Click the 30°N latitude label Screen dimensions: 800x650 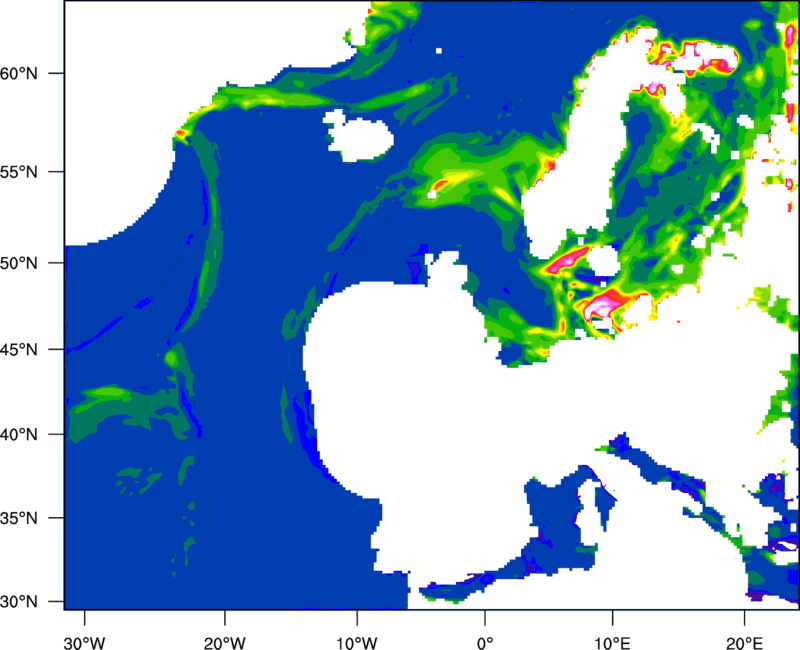click(19, 602)
